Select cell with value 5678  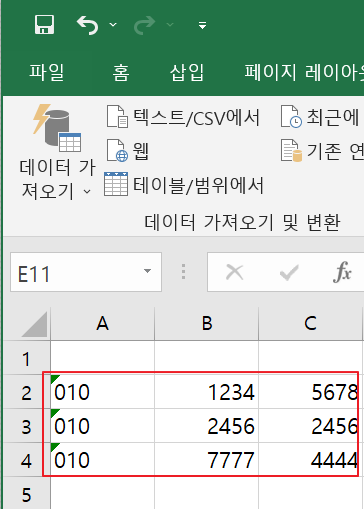click(310, 392)
